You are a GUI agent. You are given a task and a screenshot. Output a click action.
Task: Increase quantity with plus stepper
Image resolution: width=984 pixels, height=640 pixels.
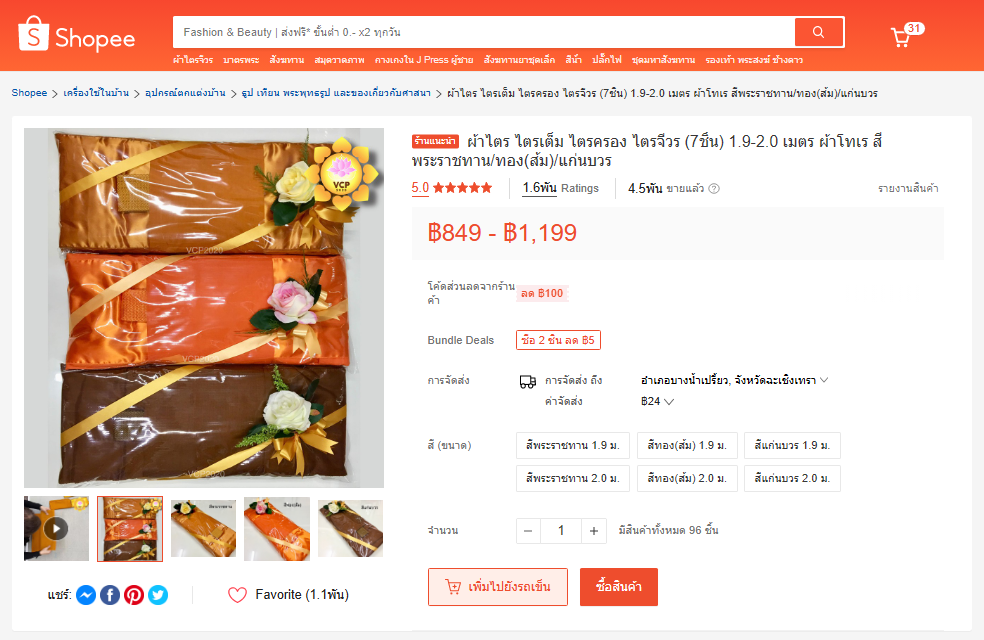tap(594, 531)
